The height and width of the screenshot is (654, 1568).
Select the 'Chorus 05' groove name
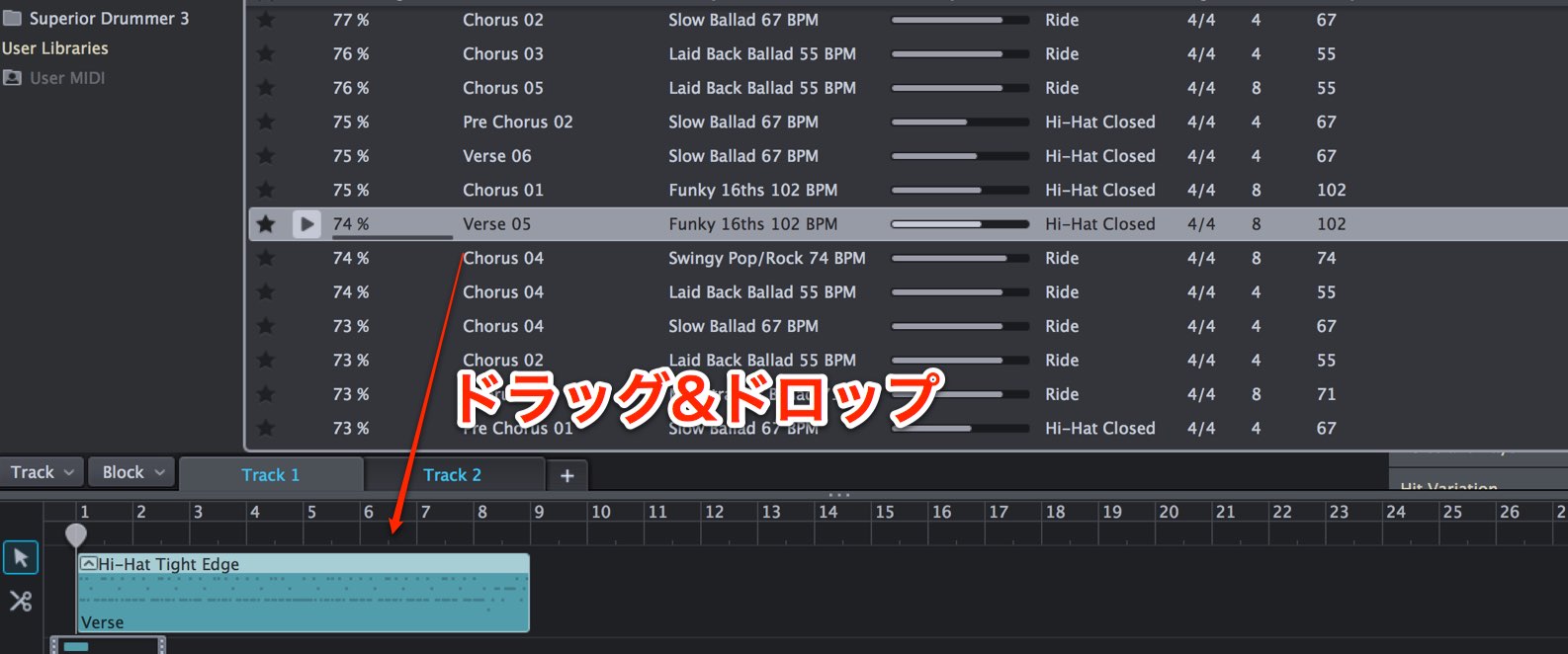503,88
